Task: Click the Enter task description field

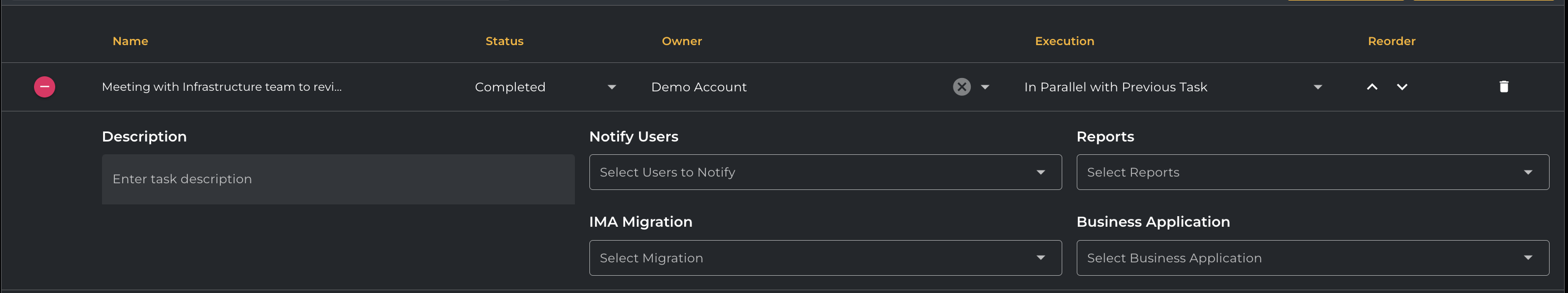Action: (338, 179)
